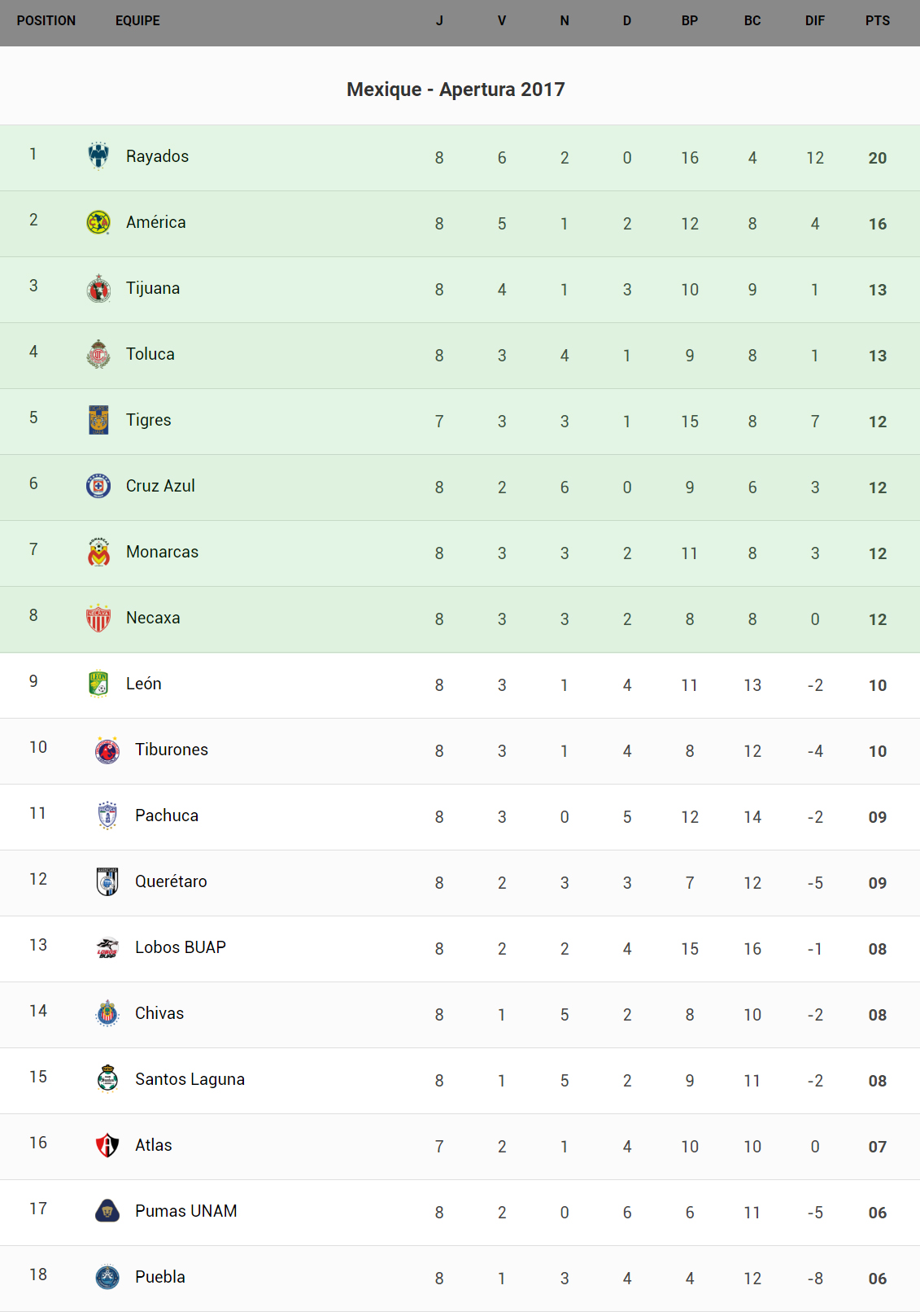Click the Atlas club shield icon
The width and height of the screenshot is (920, 1316).
tap(107, 1145)
